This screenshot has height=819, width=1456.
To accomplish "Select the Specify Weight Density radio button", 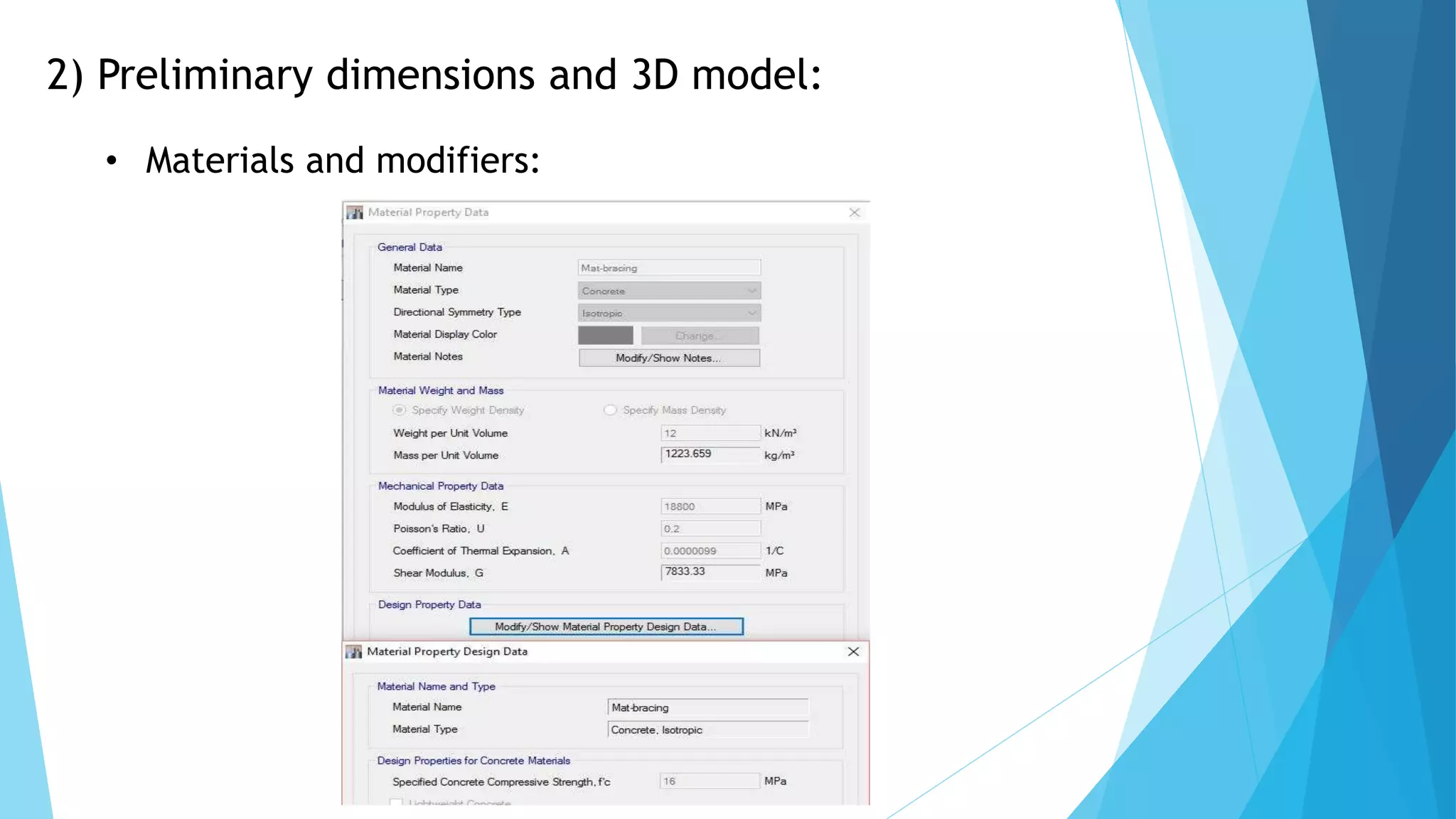I will [x=400, y=410].
